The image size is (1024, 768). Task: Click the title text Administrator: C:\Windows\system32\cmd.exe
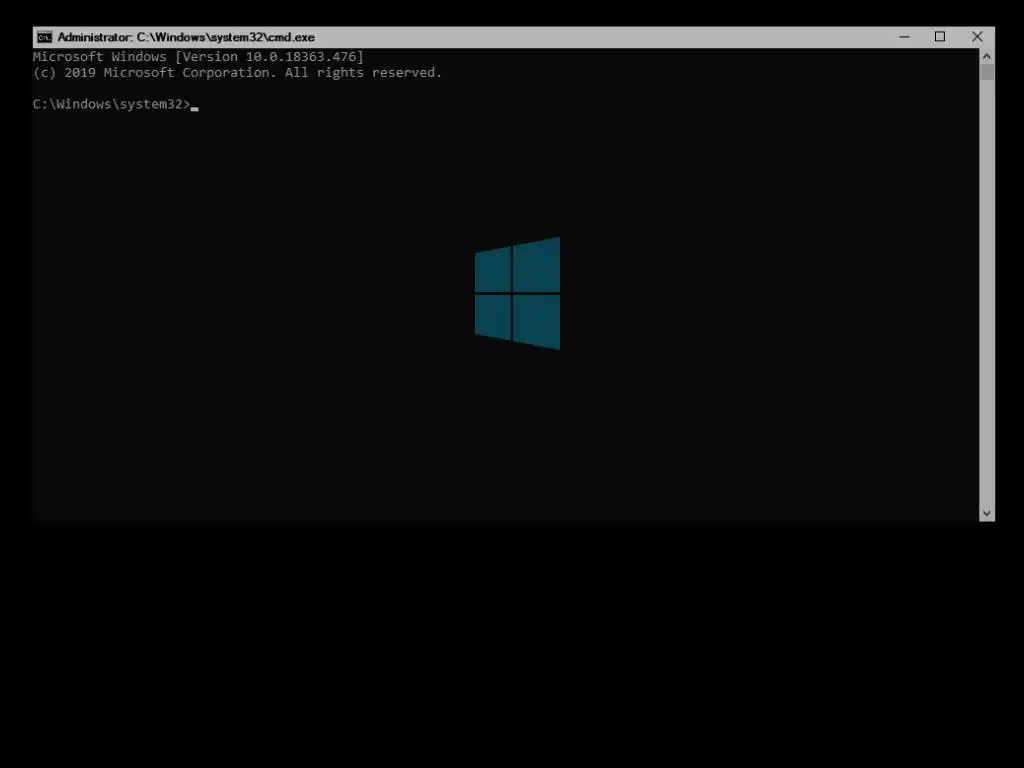(x=186, y=37)
